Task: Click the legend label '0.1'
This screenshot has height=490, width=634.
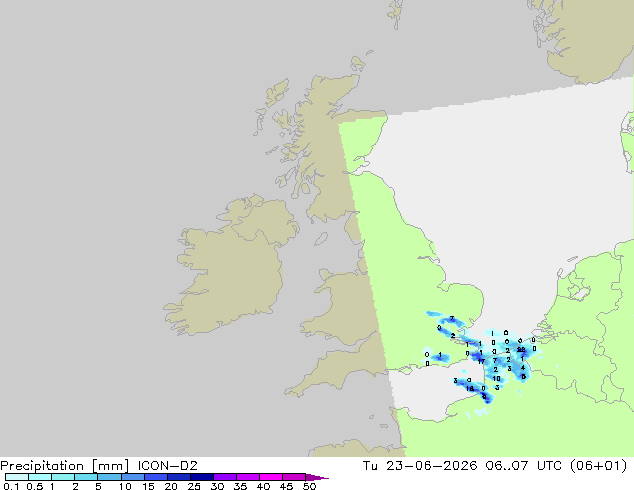Action: point(11,486)
